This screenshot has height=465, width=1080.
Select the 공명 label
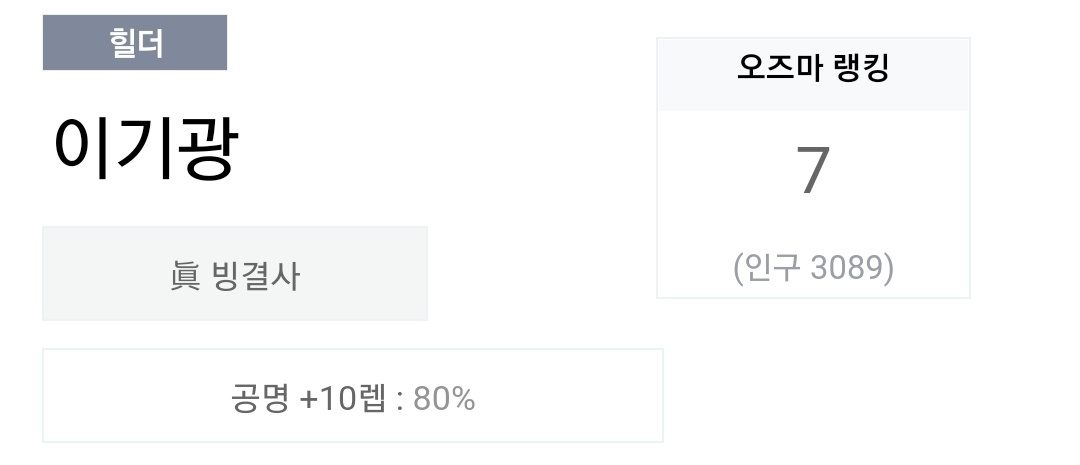260,399
